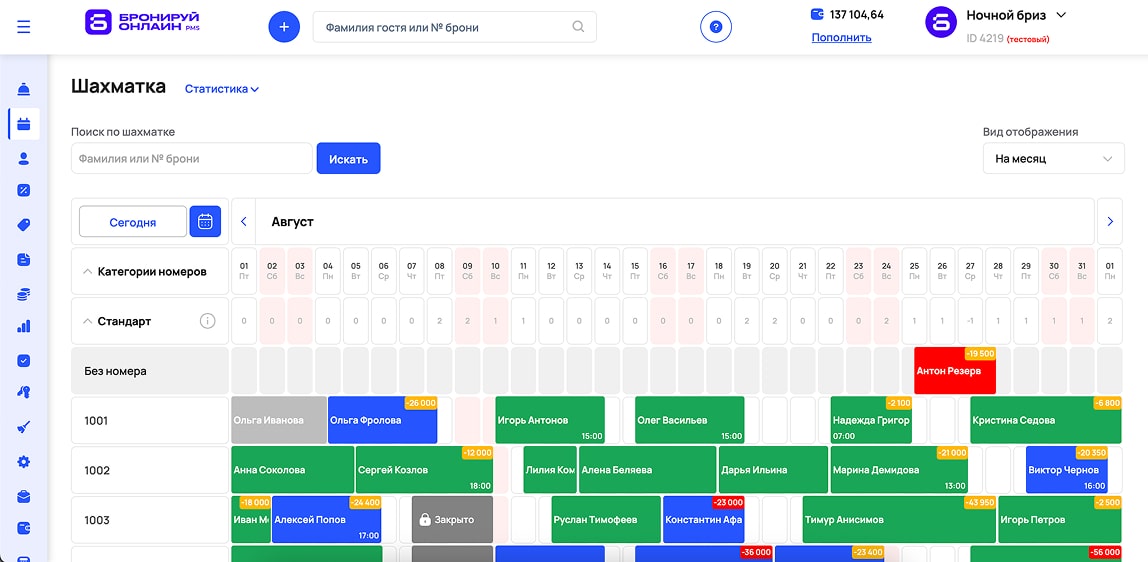Click the Бронируй Онлайн logo
Screen dimensions: 1148x562
coord(144,22)
